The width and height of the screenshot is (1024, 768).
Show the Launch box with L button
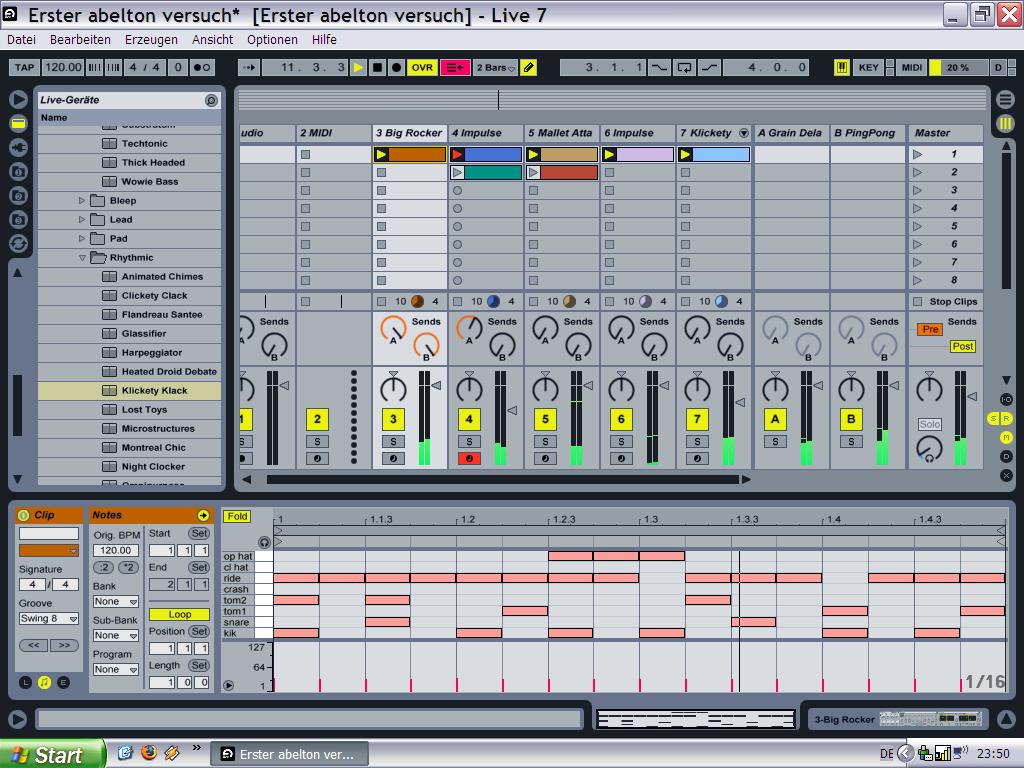[25, 682]
